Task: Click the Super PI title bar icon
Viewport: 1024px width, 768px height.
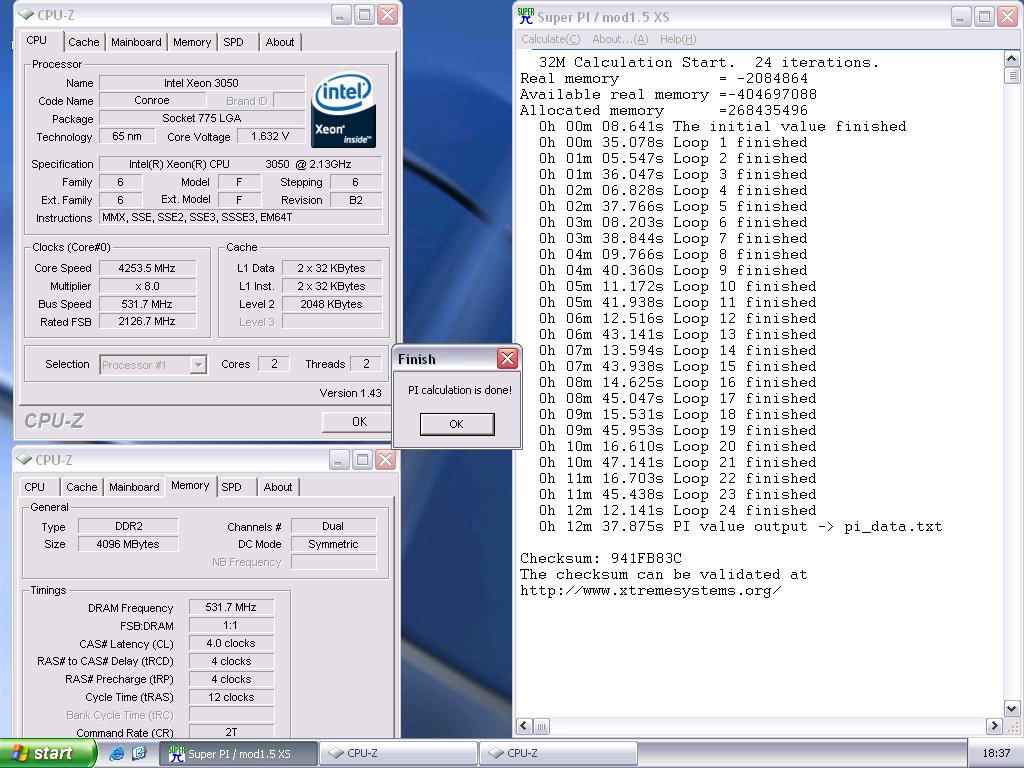Action: coord(525,16)
